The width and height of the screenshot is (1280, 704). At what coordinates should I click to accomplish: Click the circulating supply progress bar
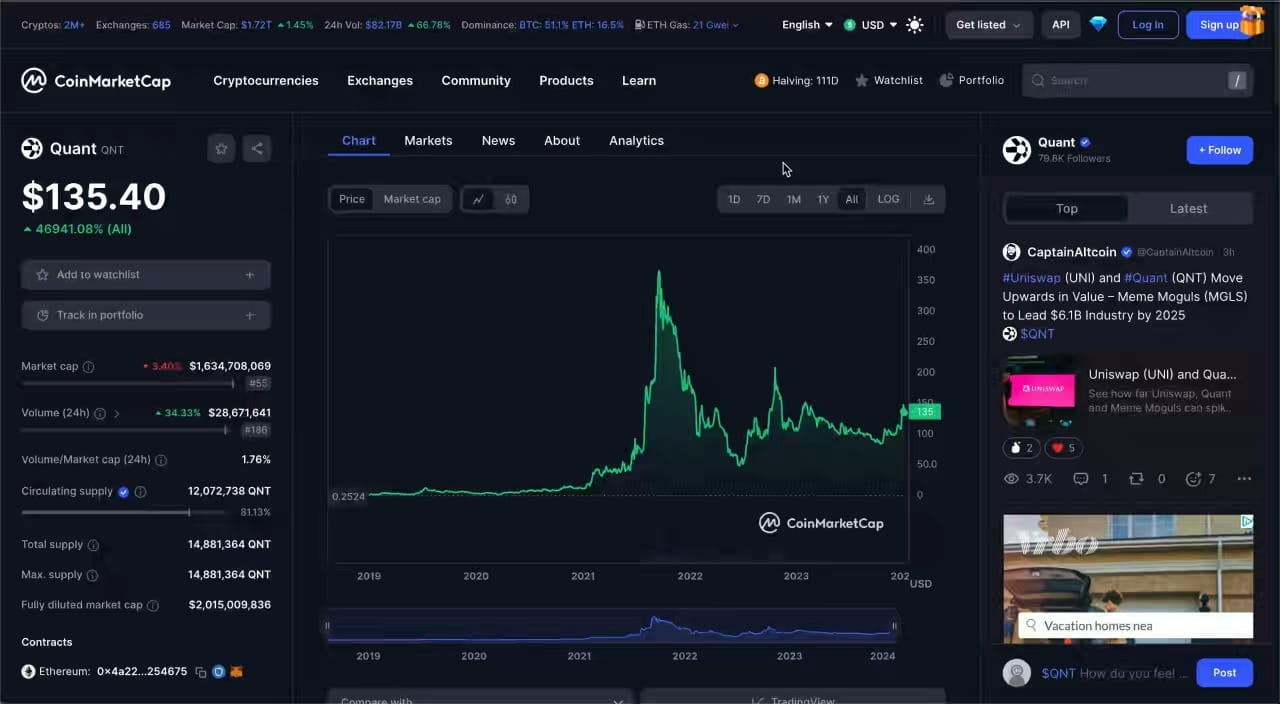coord(123,512)
